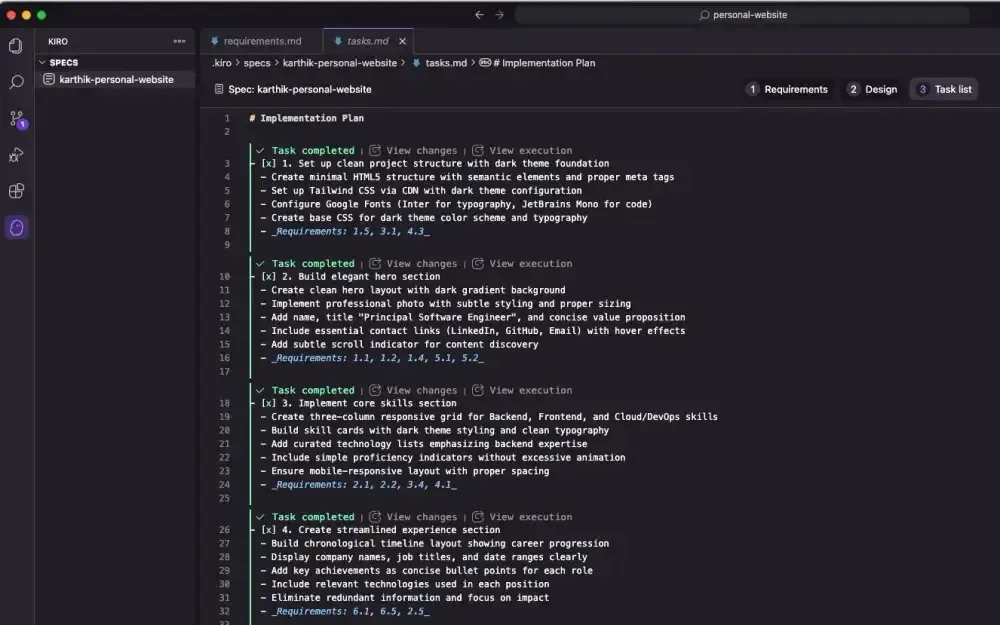Open the Search icon in activity bar

(x=16, y=82)
